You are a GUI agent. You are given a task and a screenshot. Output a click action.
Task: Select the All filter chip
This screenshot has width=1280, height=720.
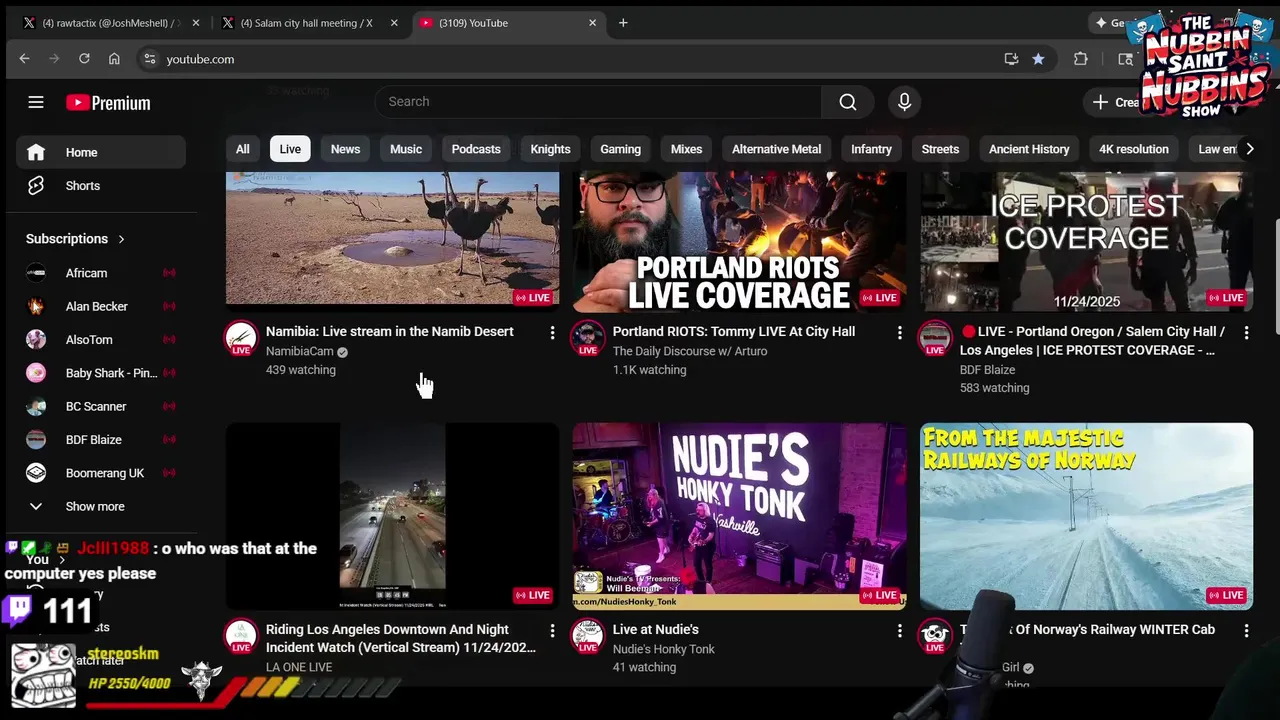tap(242, 149)
